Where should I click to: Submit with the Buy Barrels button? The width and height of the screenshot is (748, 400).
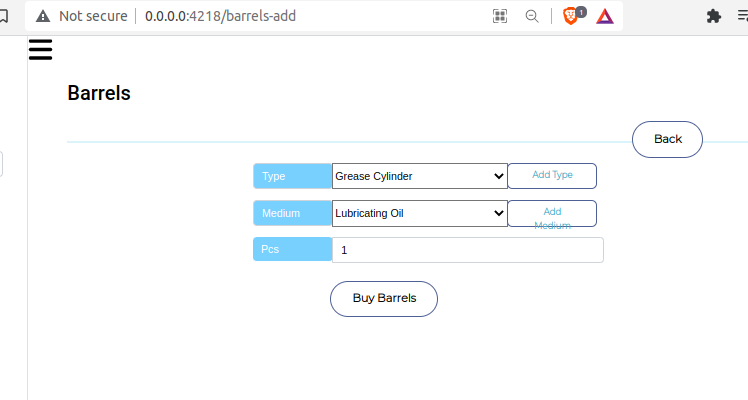click(x=384, y=298)
